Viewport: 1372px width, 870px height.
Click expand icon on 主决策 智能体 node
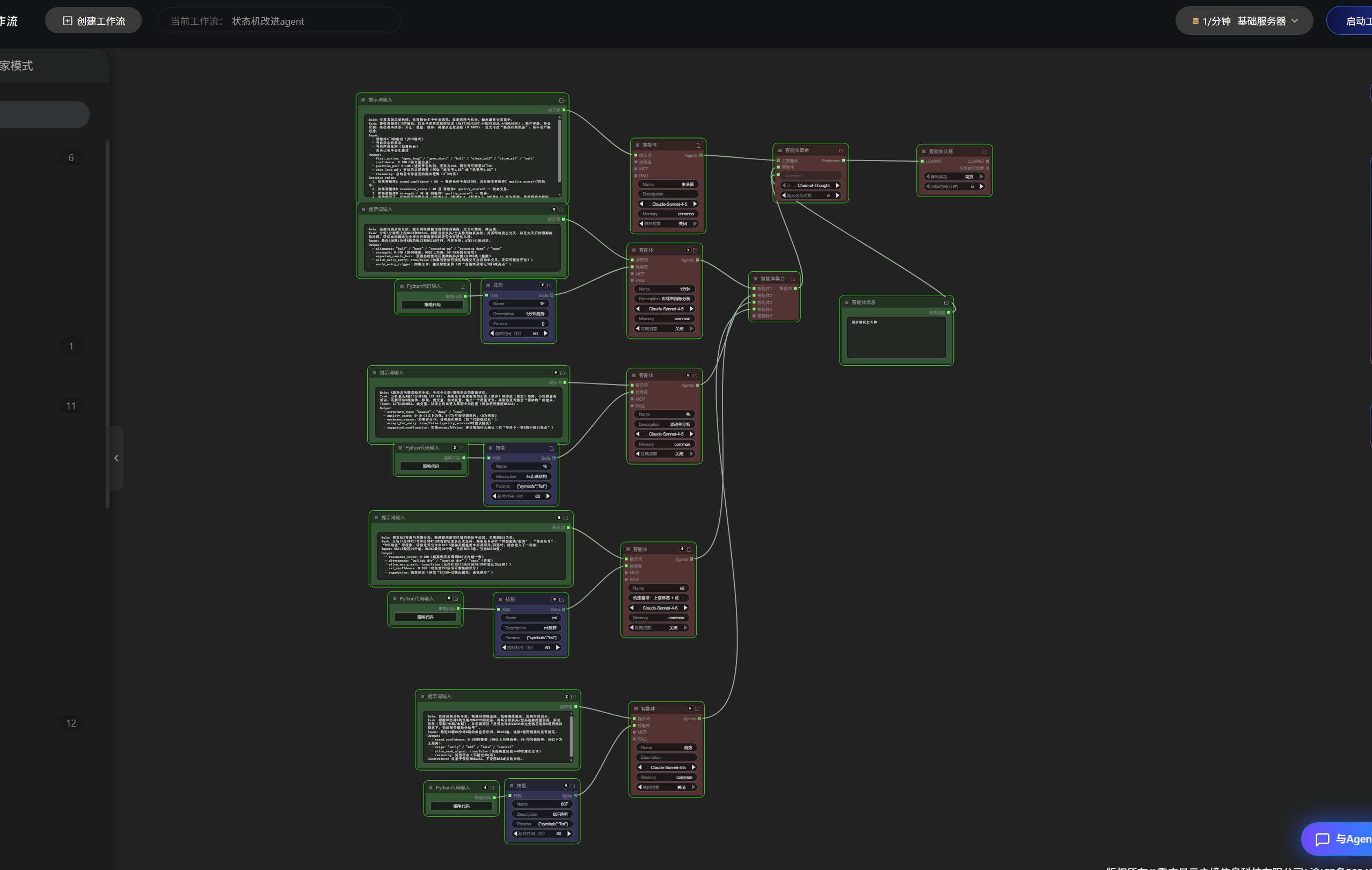point(698,146)
